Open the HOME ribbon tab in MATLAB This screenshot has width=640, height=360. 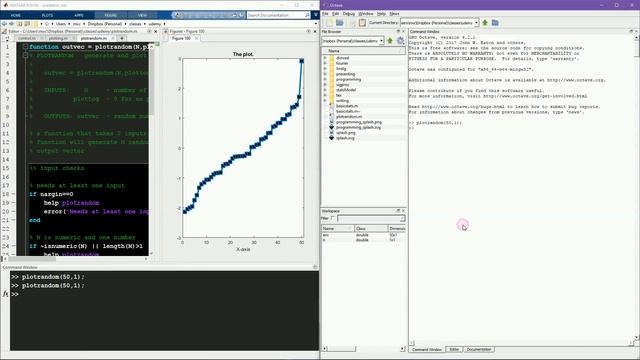coord(16,15)
